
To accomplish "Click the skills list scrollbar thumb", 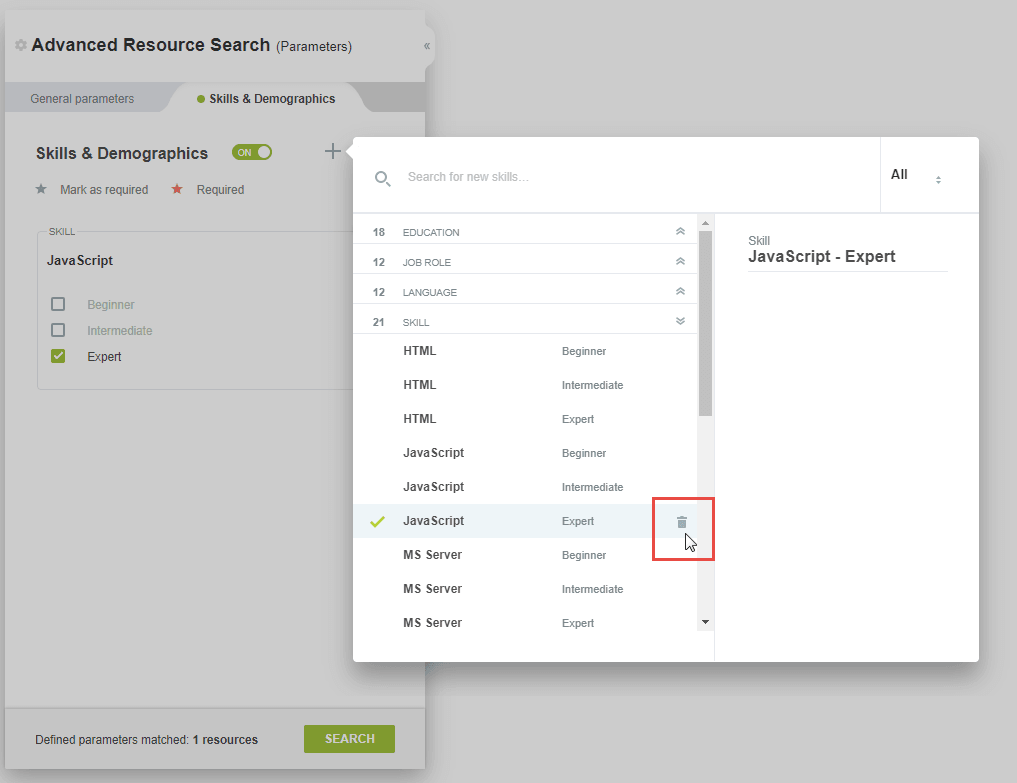I will (x=706, y=323).
